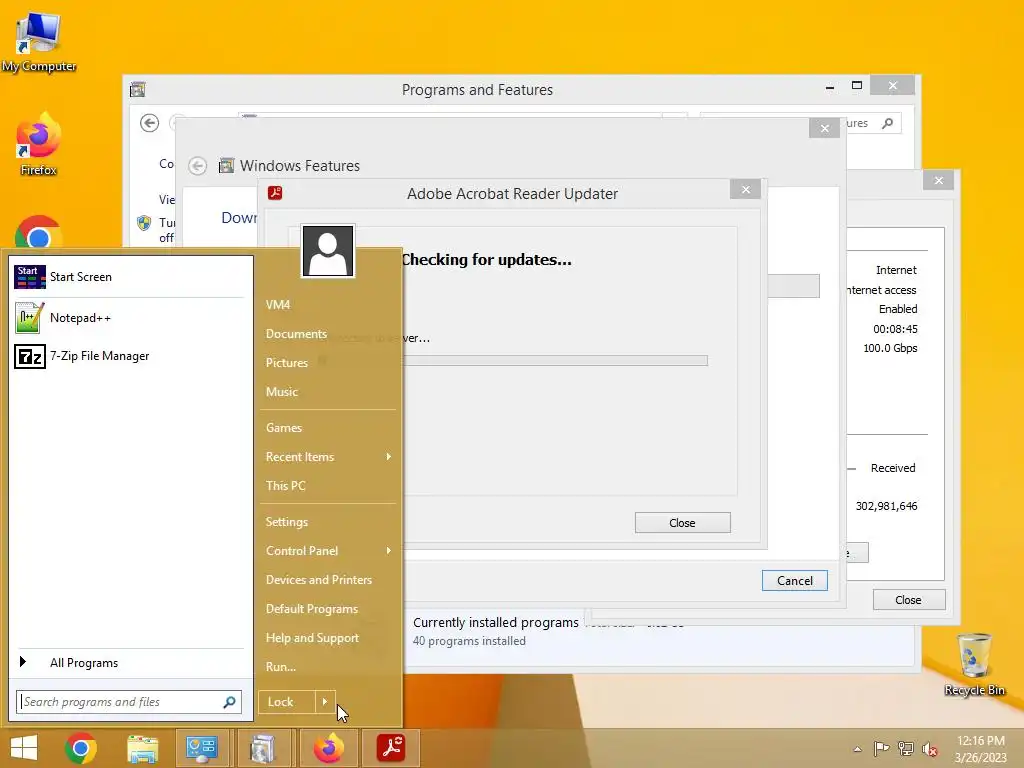Click the Lock button in Start menu

tap(286, 702)
